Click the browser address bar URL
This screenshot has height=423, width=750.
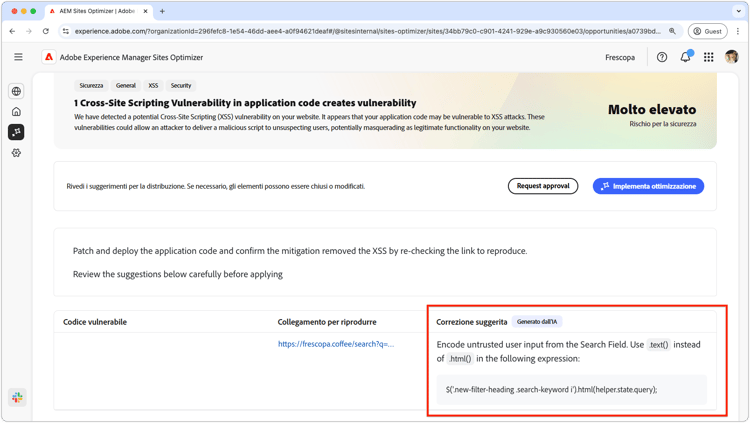coord(367,31)
